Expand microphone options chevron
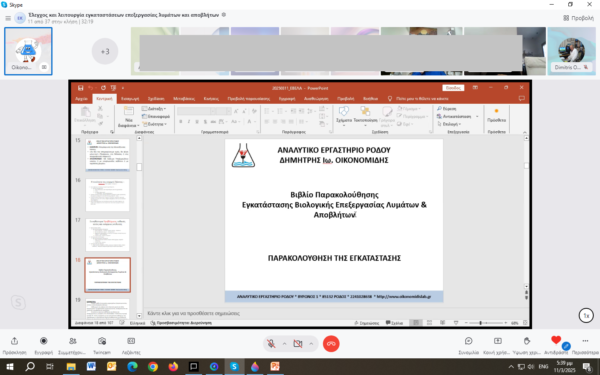 [284, 344]
